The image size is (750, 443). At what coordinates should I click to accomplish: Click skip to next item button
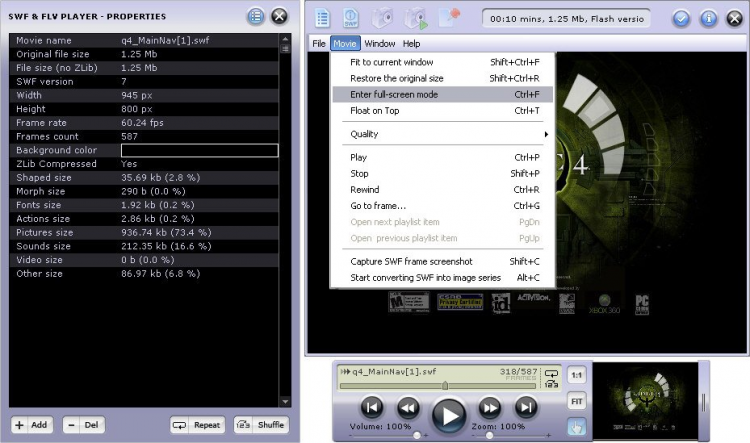526,408
